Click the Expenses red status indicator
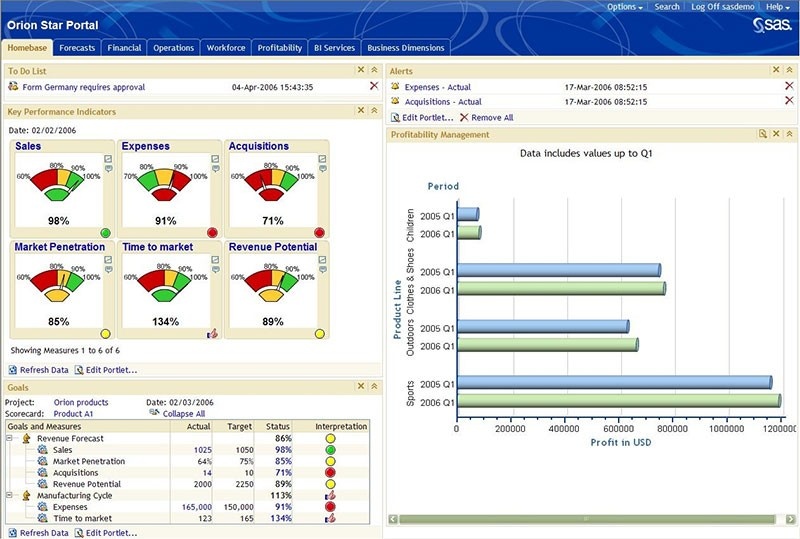This screenshot has height=539, width=800. (x=213, y=233)
